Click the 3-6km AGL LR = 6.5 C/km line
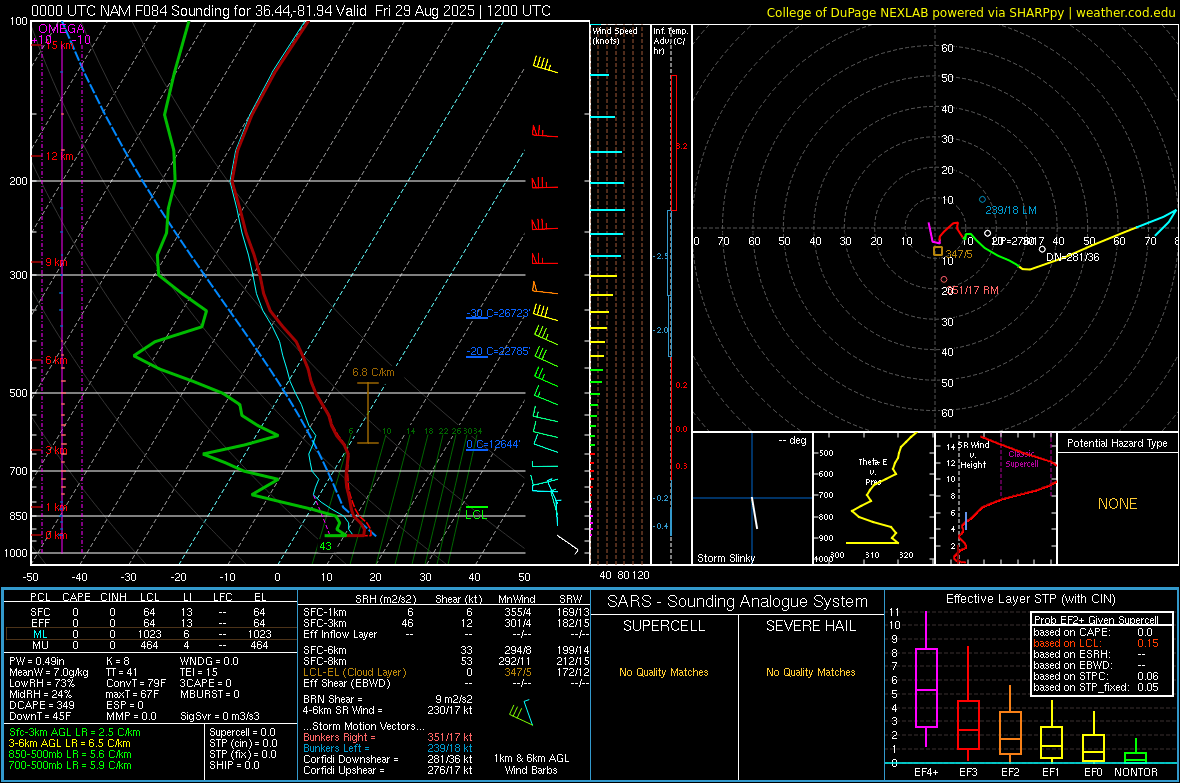 [70, 743]
